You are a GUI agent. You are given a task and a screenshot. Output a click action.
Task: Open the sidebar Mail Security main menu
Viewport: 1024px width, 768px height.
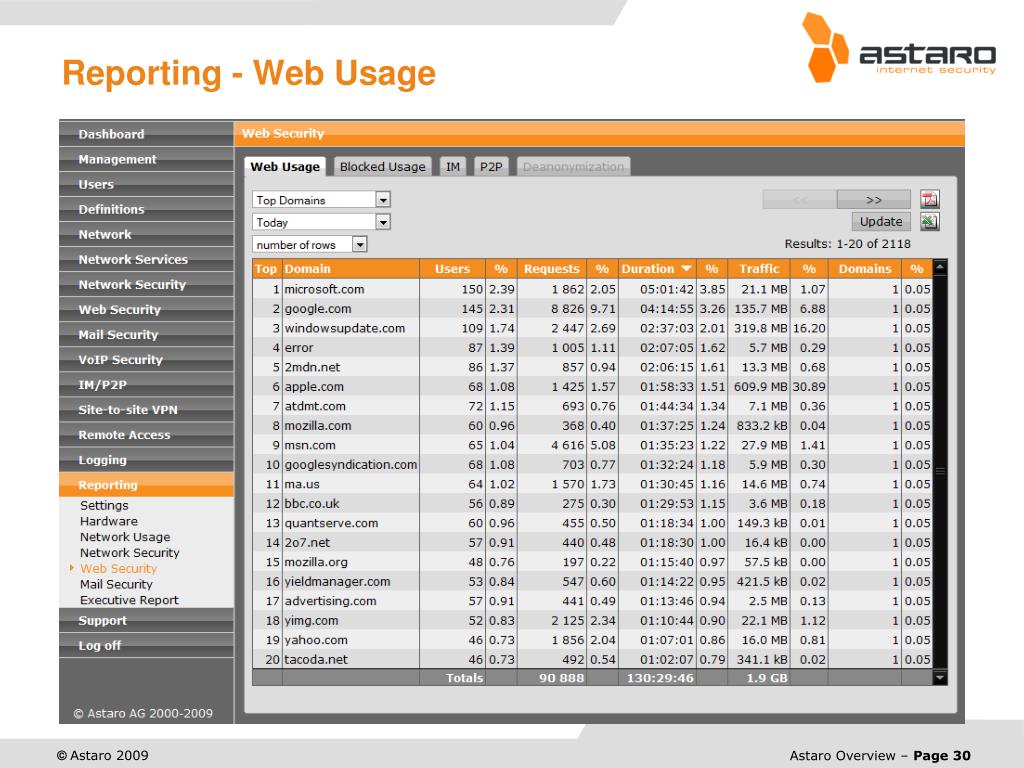(x=146, y=334)
